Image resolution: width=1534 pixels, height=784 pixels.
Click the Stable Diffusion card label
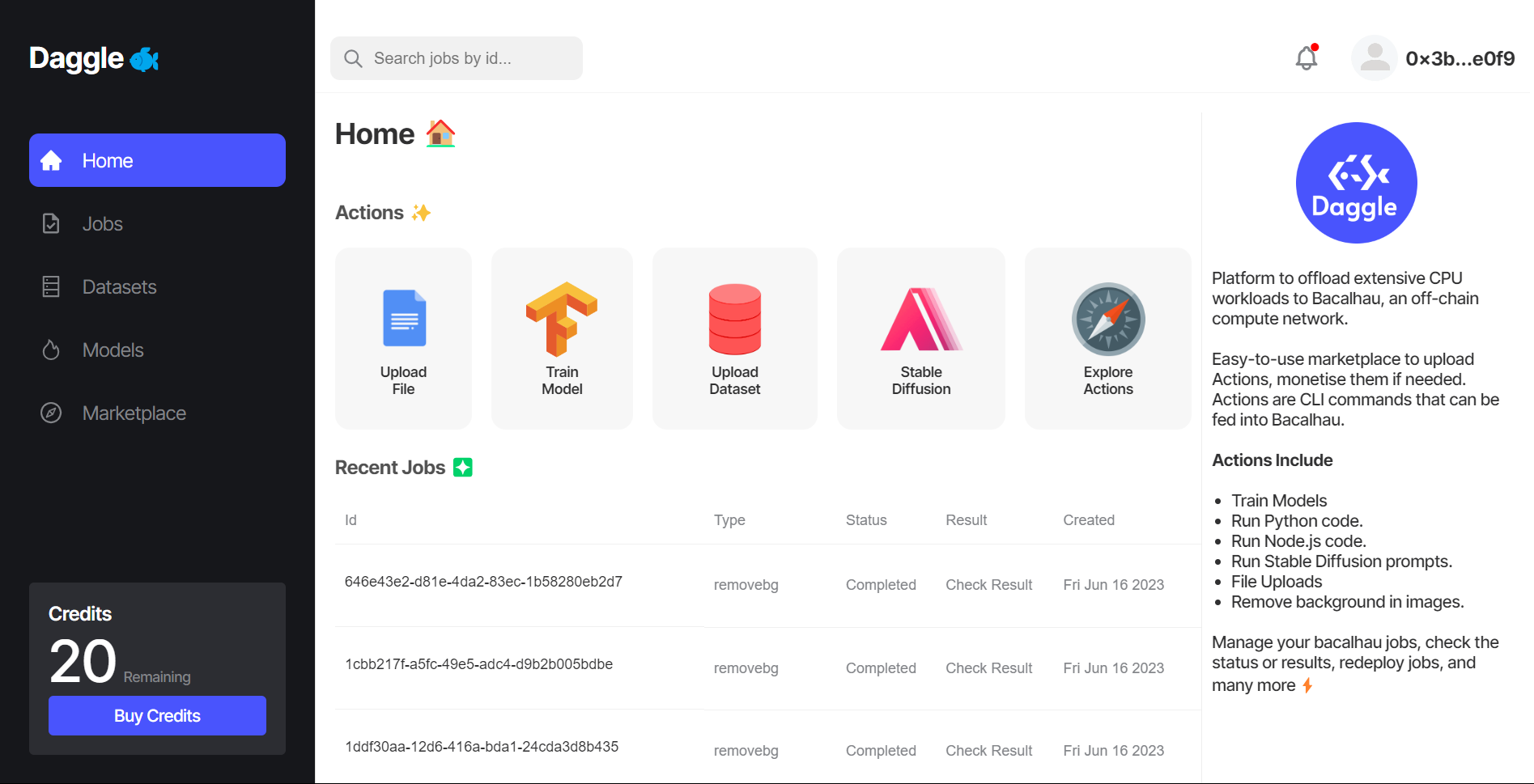(921, 380)
